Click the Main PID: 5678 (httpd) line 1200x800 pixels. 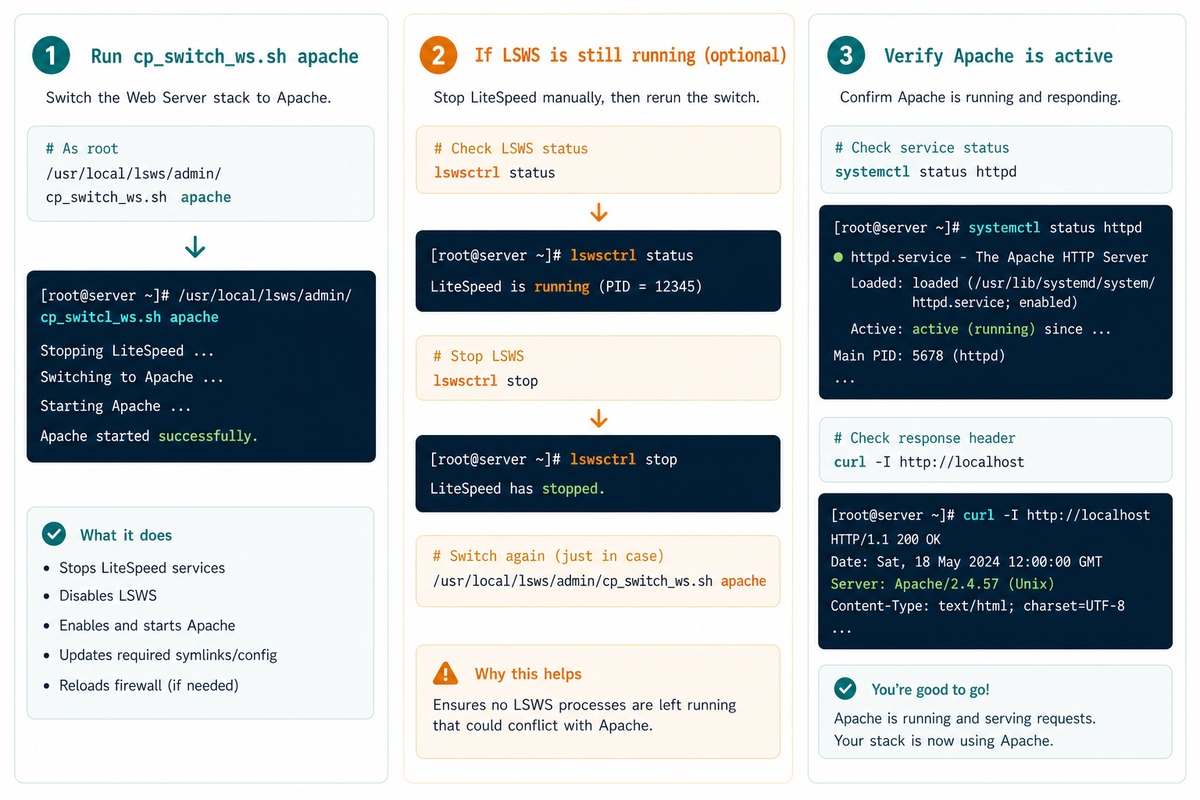pyautogui.click(x=919, y=355)
